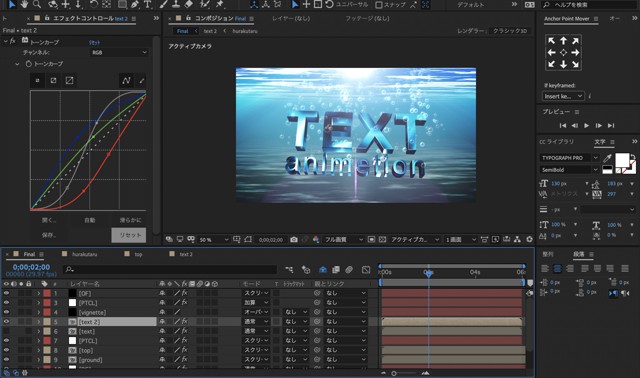Select the Zoom magnifier tool
The width and height of the screenshot is (640, 378).
(x=37, y=4)
